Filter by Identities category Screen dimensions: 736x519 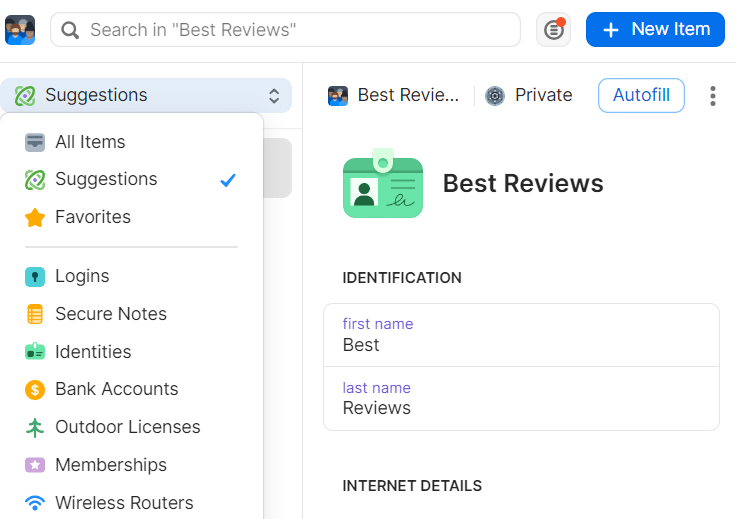click(x=131, y=352)
